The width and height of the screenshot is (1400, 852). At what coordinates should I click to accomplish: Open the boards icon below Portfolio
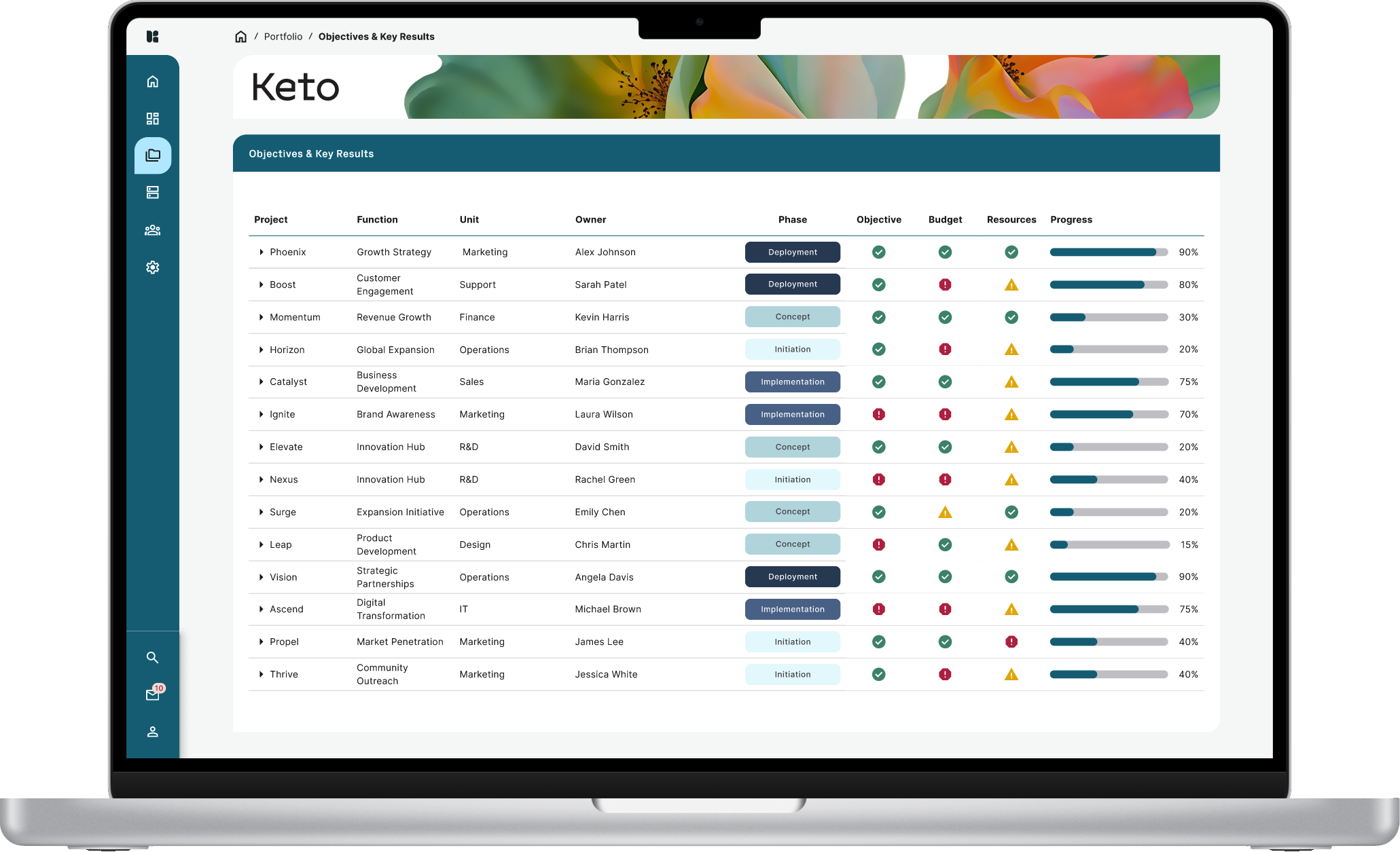click(152, 192)
